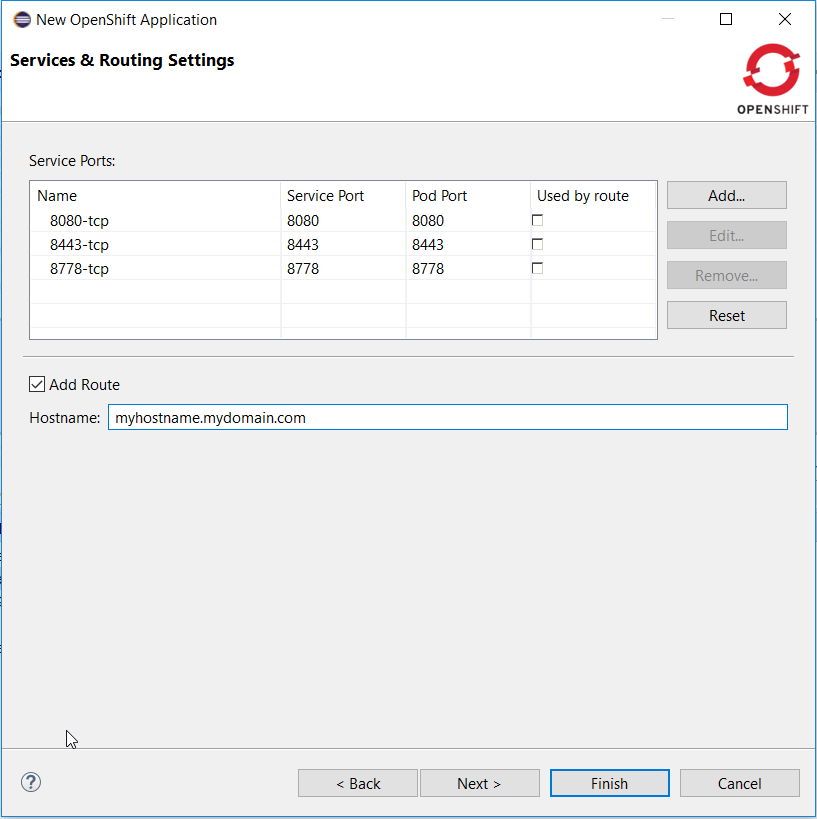817x819 pixels.
Task: Click the Eclipse icon in title bar
Action: tap(22, 20)
